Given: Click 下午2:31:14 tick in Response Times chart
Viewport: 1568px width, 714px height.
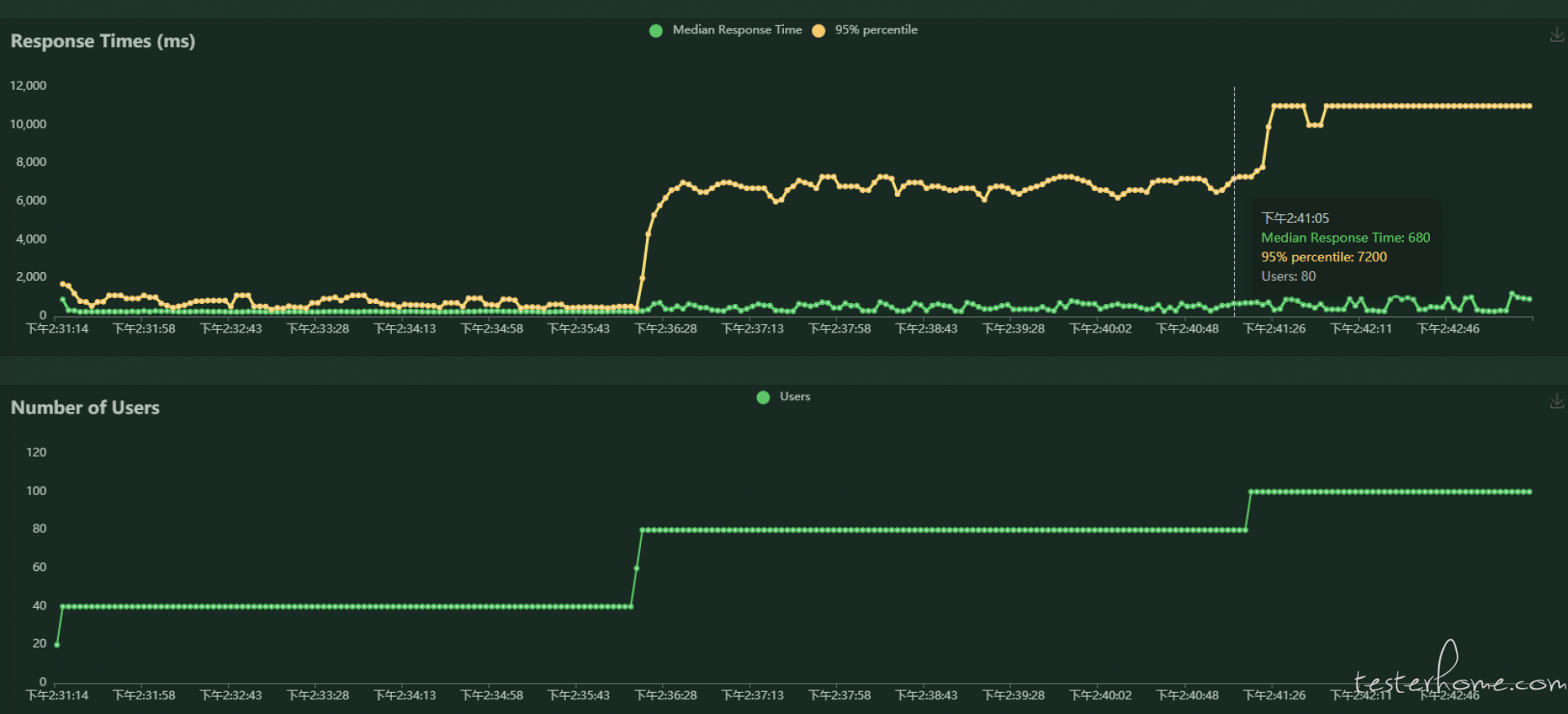Looking at the screenshot, I should point(57,328).
